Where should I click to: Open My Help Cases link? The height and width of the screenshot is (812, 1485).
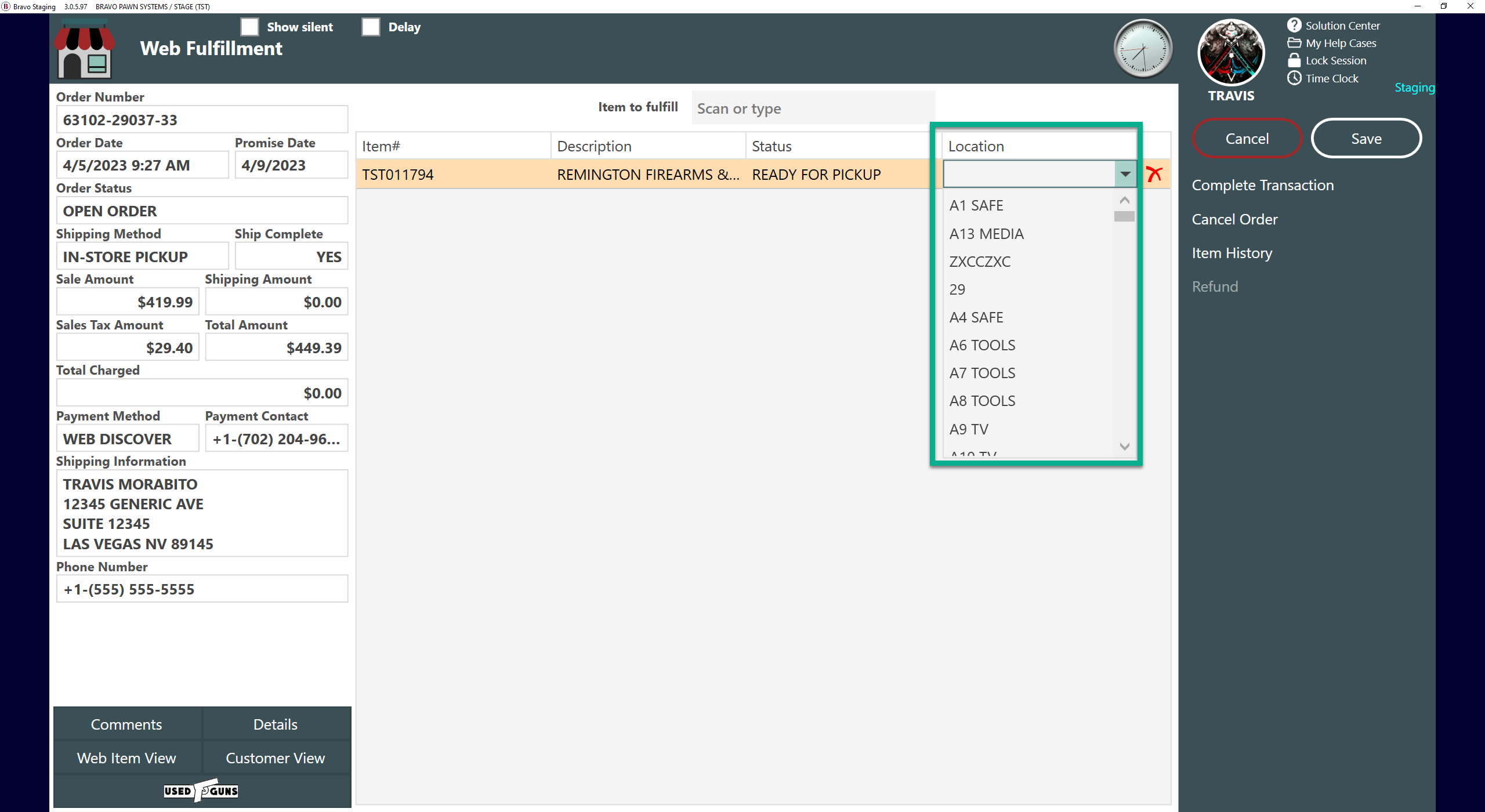[x=1341, y=43]
